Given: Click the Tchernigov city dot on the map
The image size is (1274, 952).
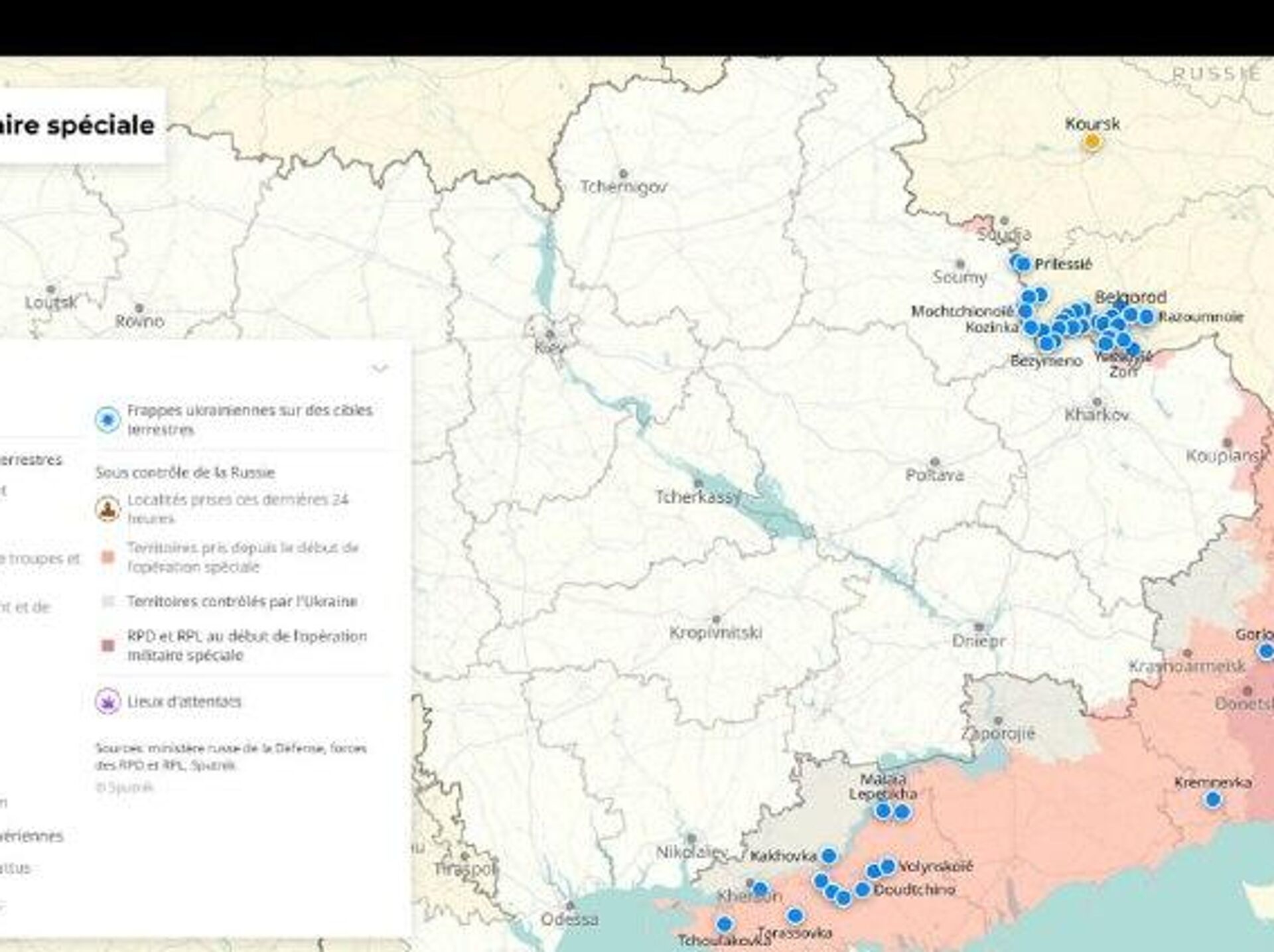Looking at the screenshot, I should (622, 174).
